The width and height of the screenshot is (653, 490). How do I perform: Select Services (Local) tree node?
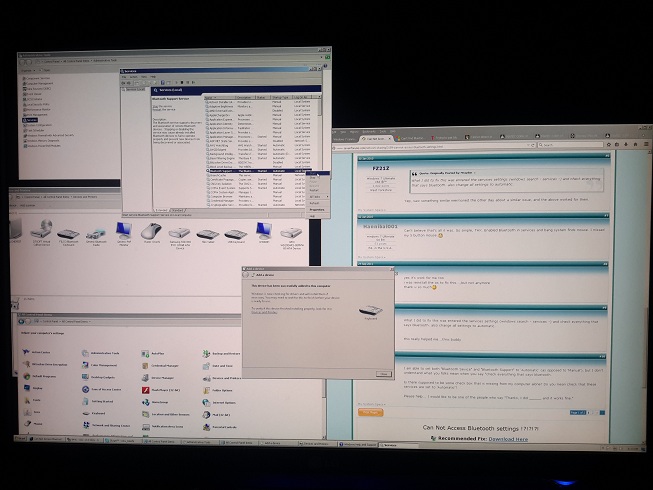[135, 89]
